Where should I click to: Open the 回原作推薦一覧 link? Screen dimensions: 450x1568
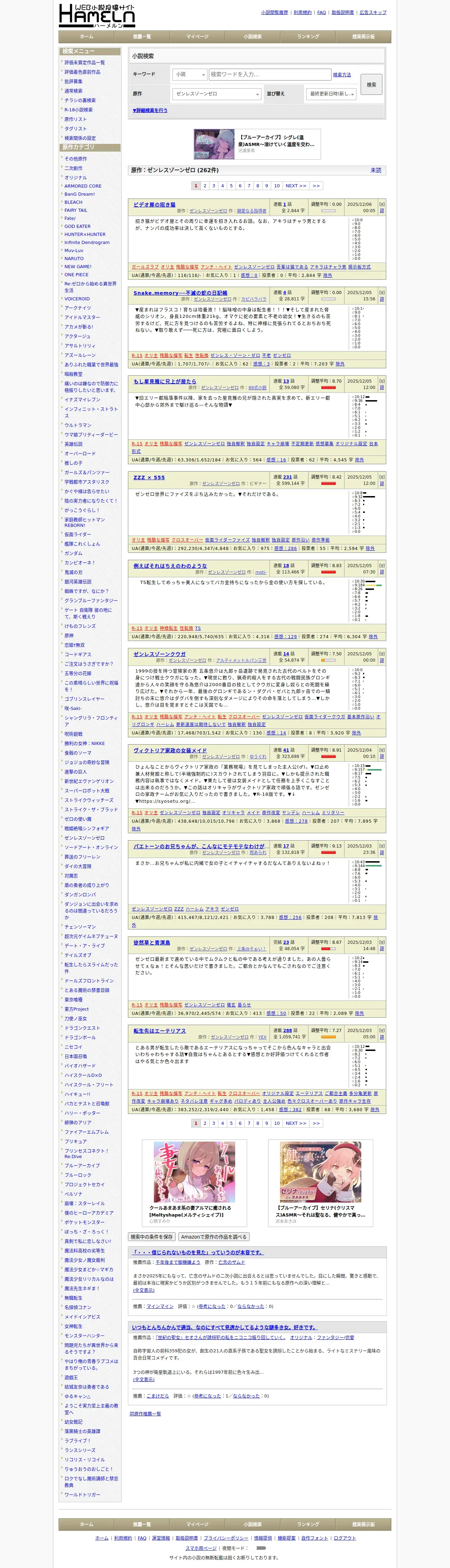(145, 1414)
